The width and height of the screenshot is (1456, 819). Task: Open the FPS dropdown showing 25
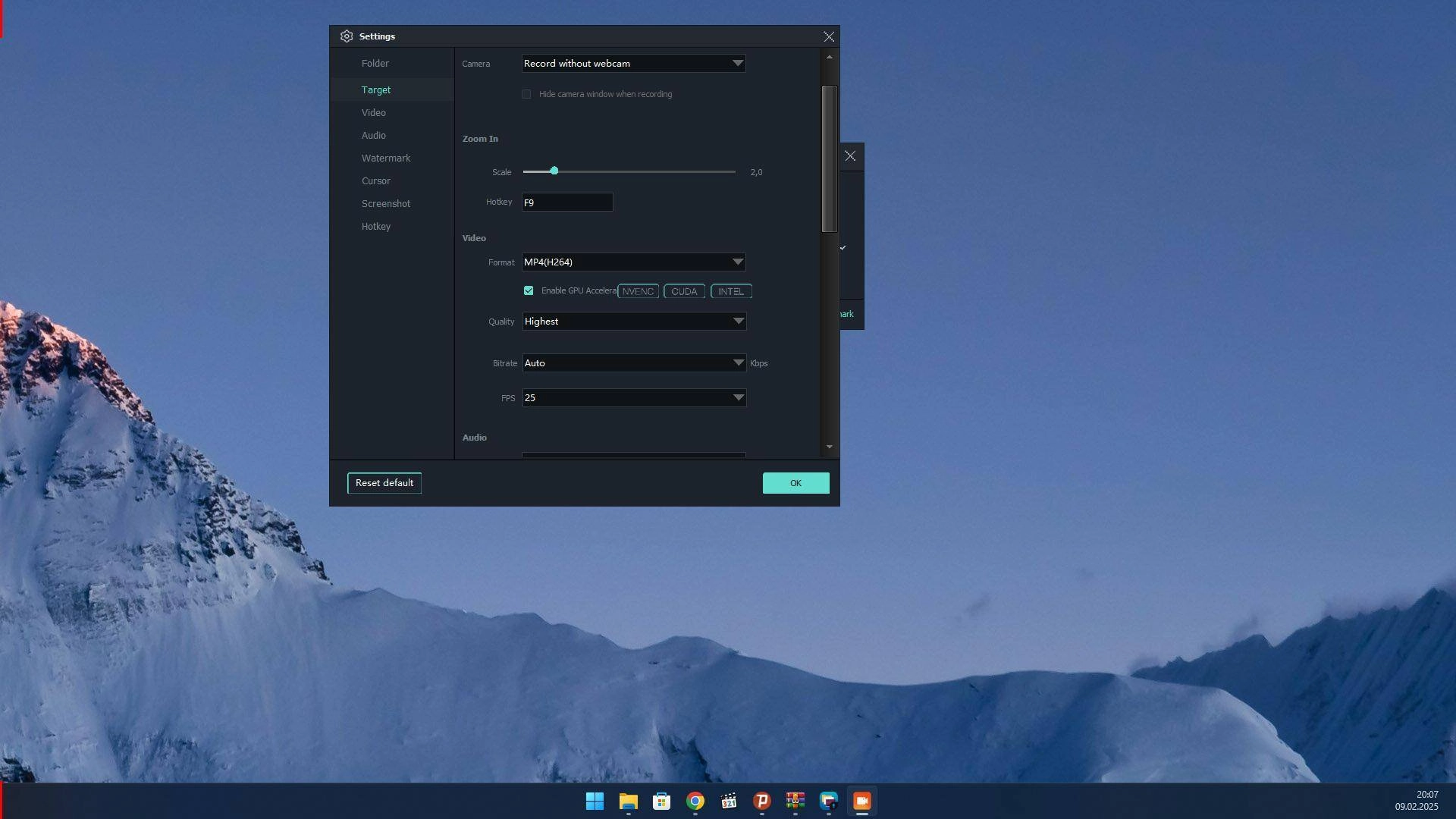[x=634, y=398]
